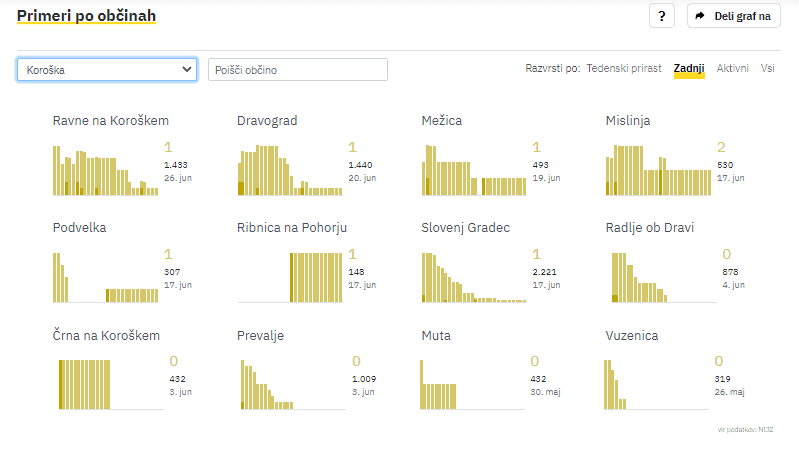Select the Zadnji sort option
The height and width of the screenshot is (453, 799).
tap(689, 68)
